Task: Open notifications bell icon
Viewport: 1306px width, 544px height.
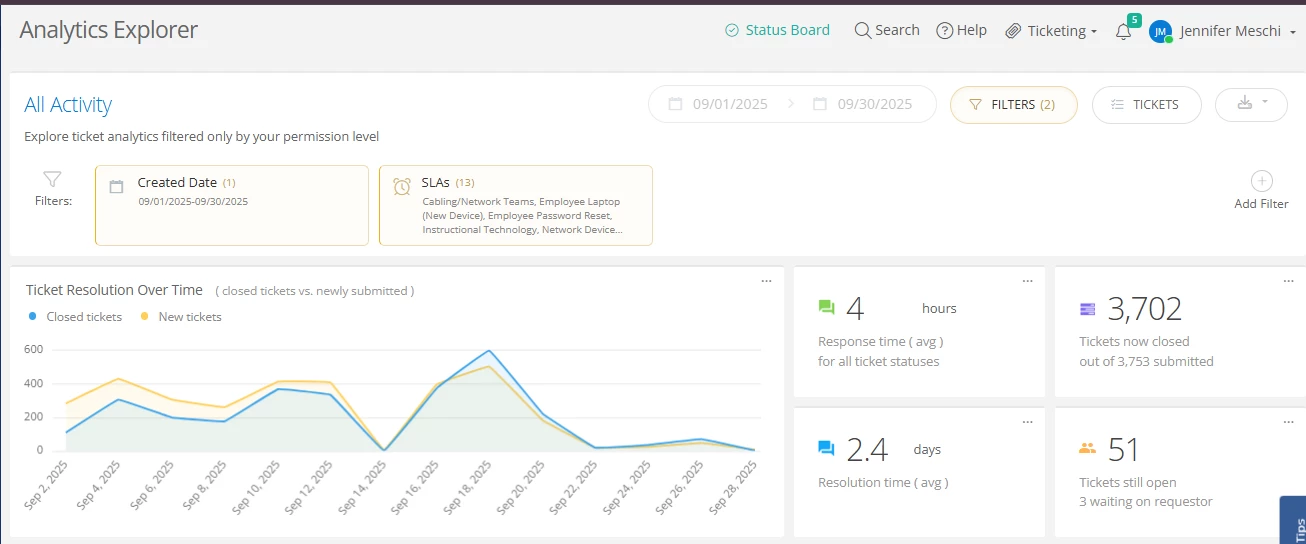Action: click(x=1123, y=31)
